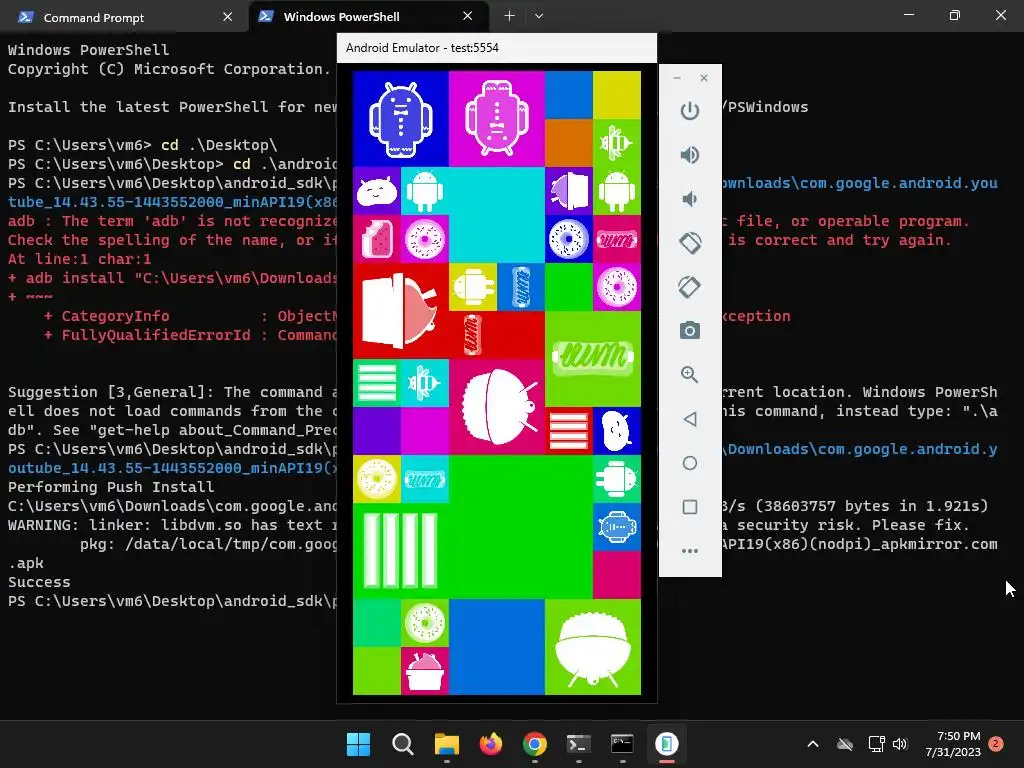
Task: Activate emulator zoom magnifier icon
Action: [x=690, y=374]
